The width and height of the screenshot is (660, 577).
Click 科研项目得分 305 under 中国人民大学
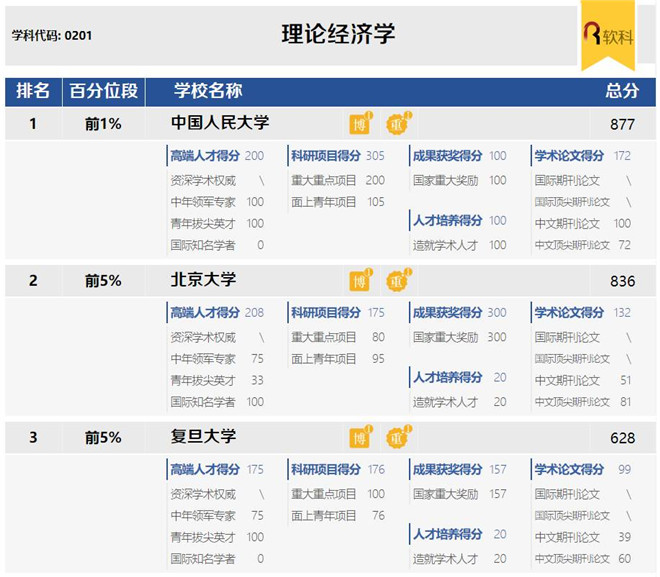tap(338, 156)
